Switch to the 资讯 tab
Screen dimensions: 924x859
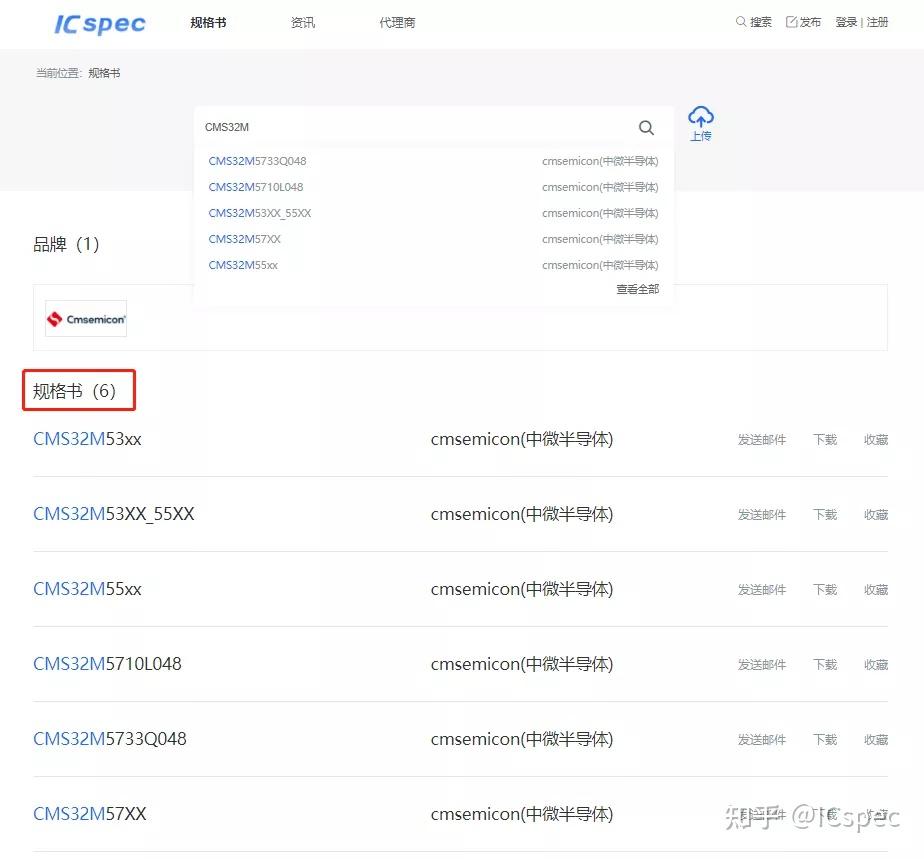point(302,21)
